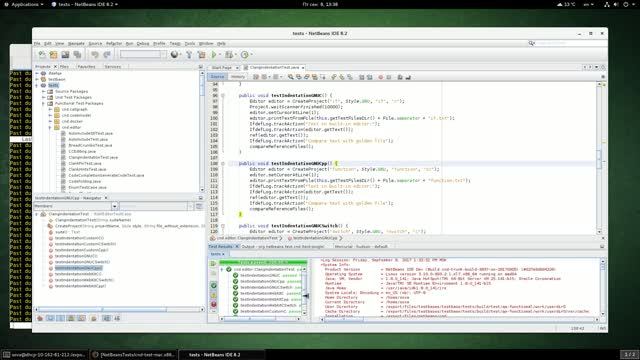Click the Rerun tests icon in Test Results
640x360 pixels.
click(213, 263)
